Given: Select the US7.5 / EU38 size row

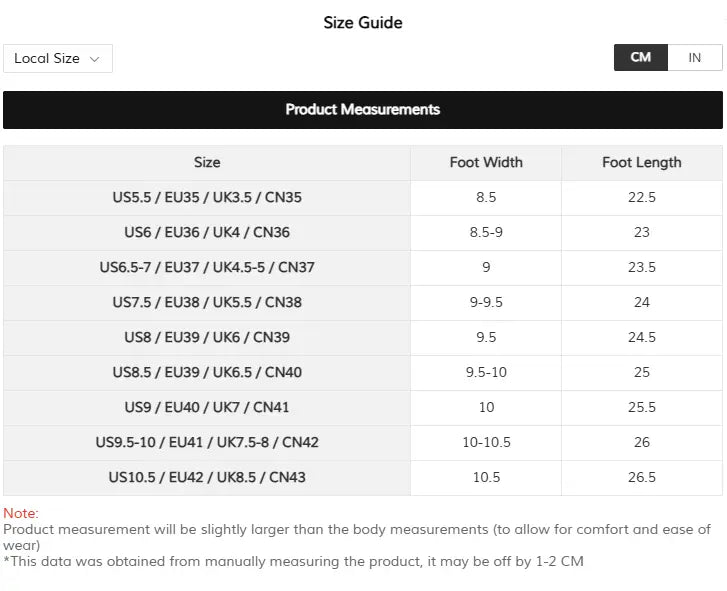Looking at the screenshot, I should [363, 303].
